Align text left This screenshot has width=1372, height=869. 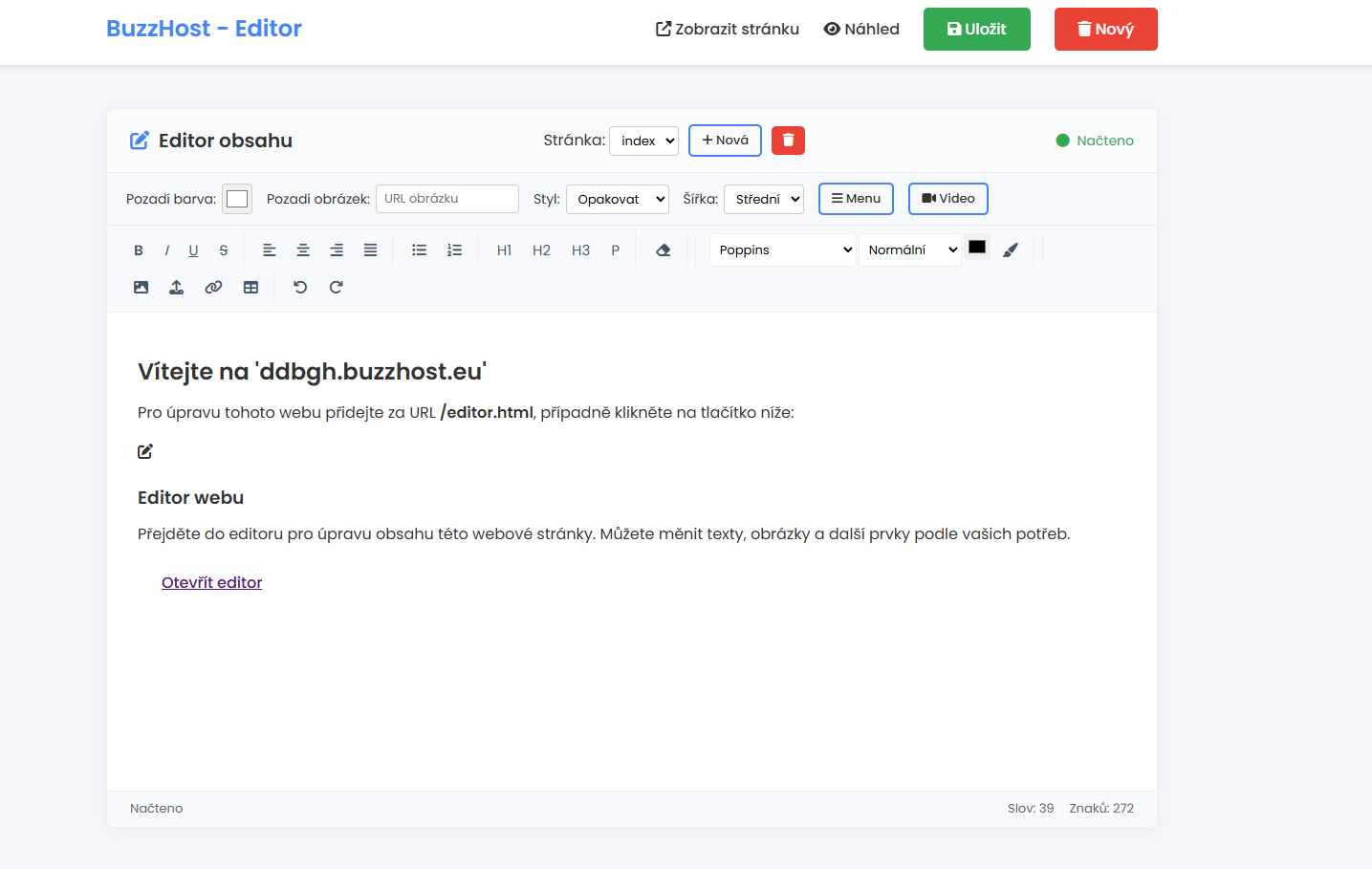point(270,250)
